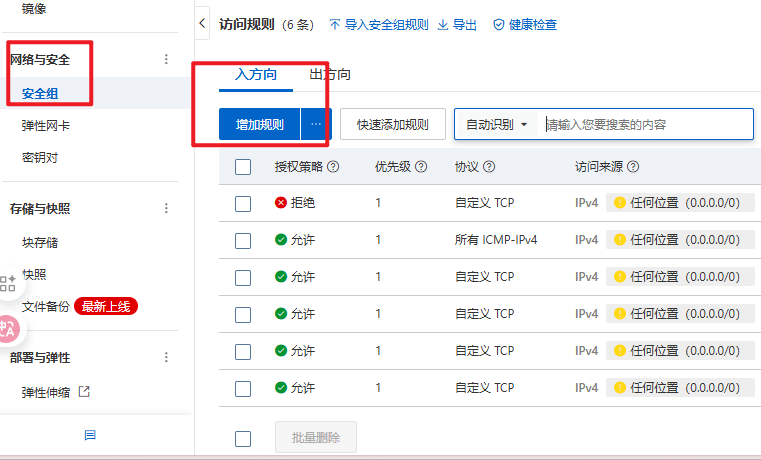Click the 批量删除 button
The width and height of the screenshot is (761, 460).
(315, 437)
